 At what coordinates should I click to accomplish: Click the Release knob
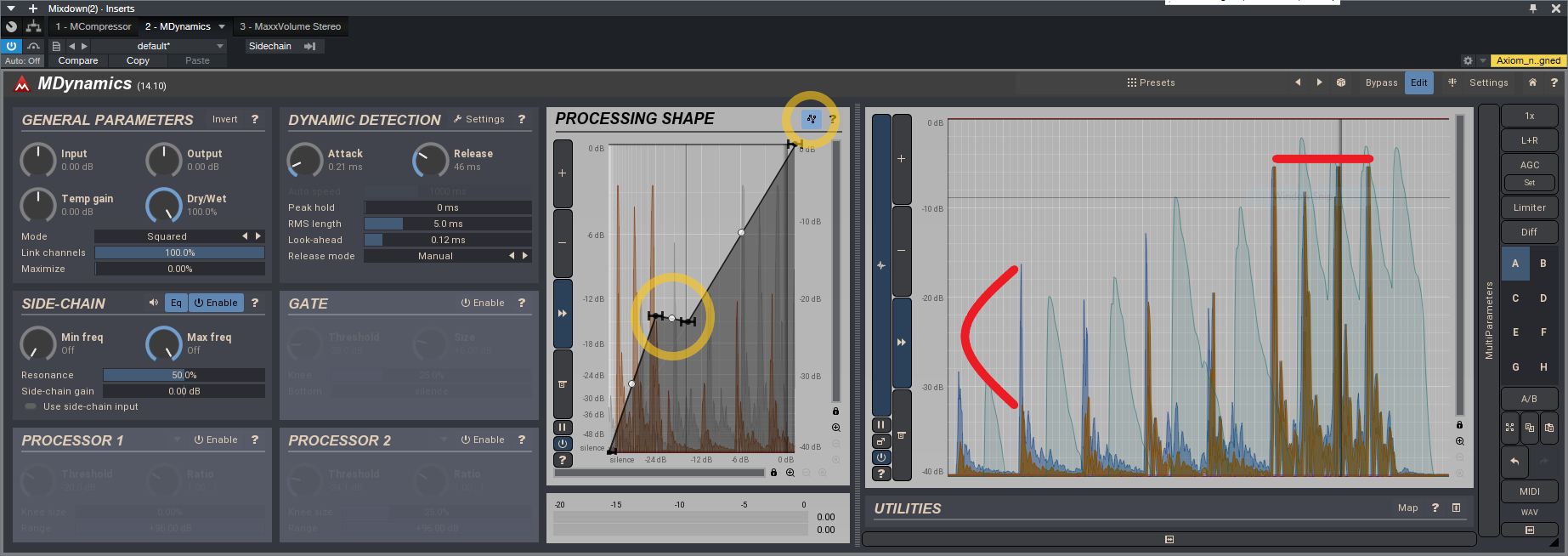430,160
